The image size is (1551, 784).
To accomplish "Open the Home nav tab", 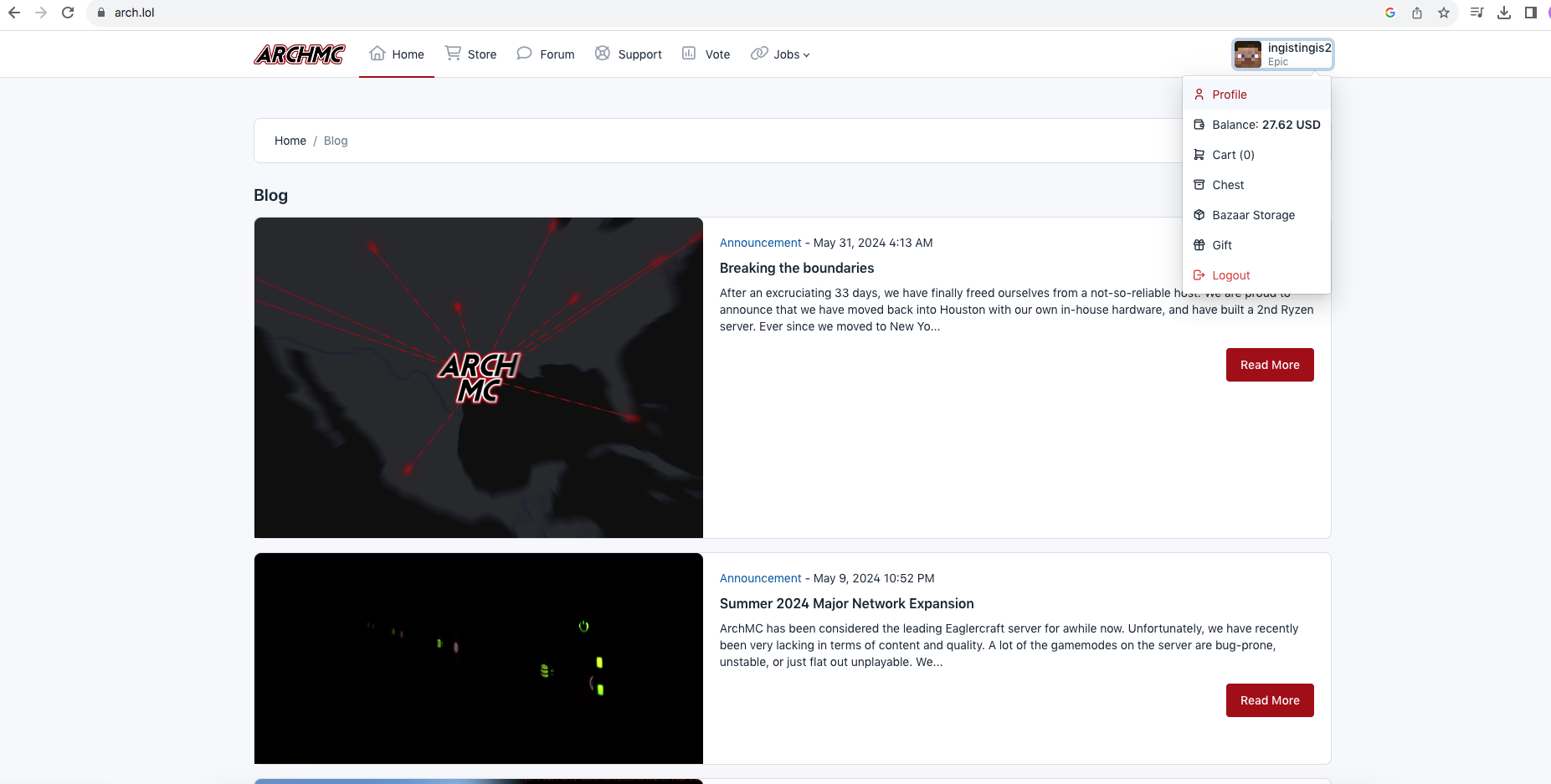I will (397, 54).
